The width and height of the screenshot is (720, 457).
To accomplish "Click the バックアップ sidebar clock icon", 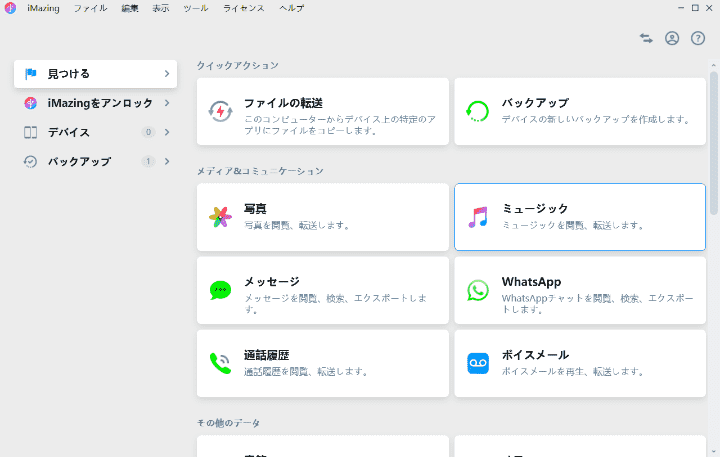I will (x=30, y=162).
